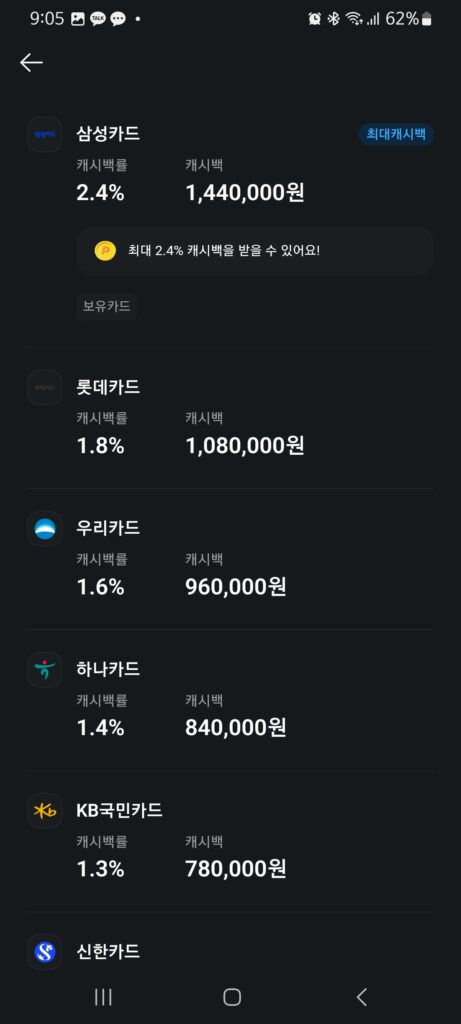The width and height of the screenshot is (461, 1024).
Task: Open the 롯데카드 list entry
Action: pyautogui.click(x=230, y=419)
